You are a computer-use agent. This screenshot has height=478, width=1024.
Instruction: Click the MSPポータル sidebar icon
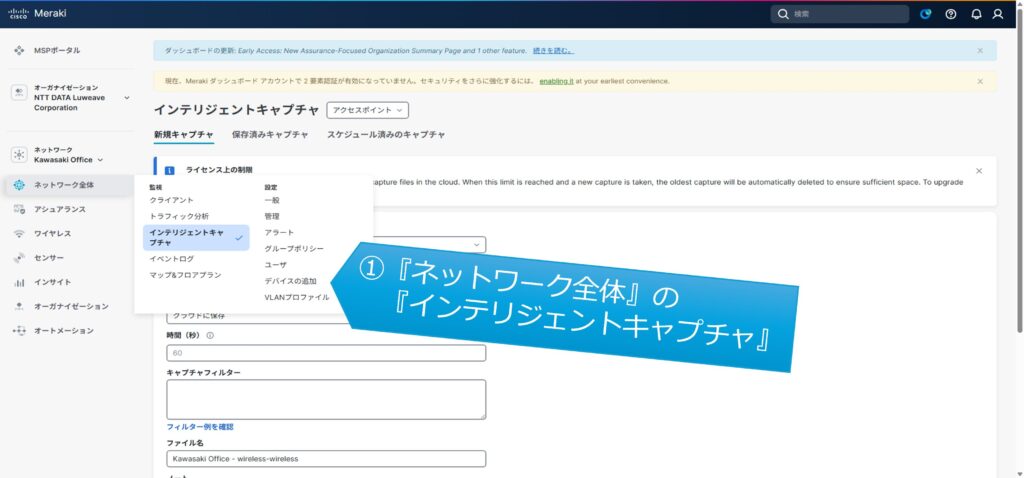coord(20,50)
